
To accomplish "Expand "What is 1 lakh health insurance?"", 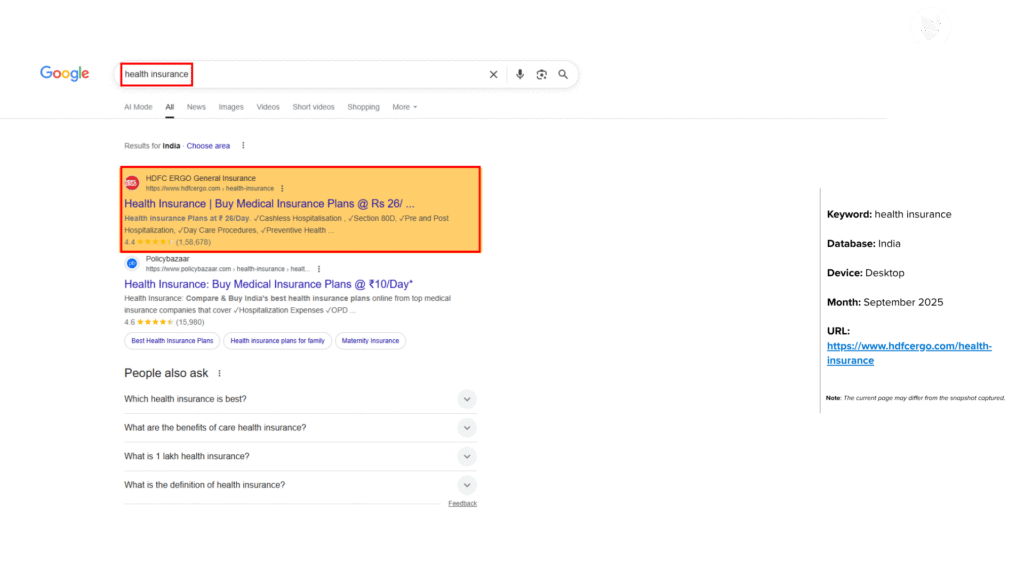I will point(466,456).
